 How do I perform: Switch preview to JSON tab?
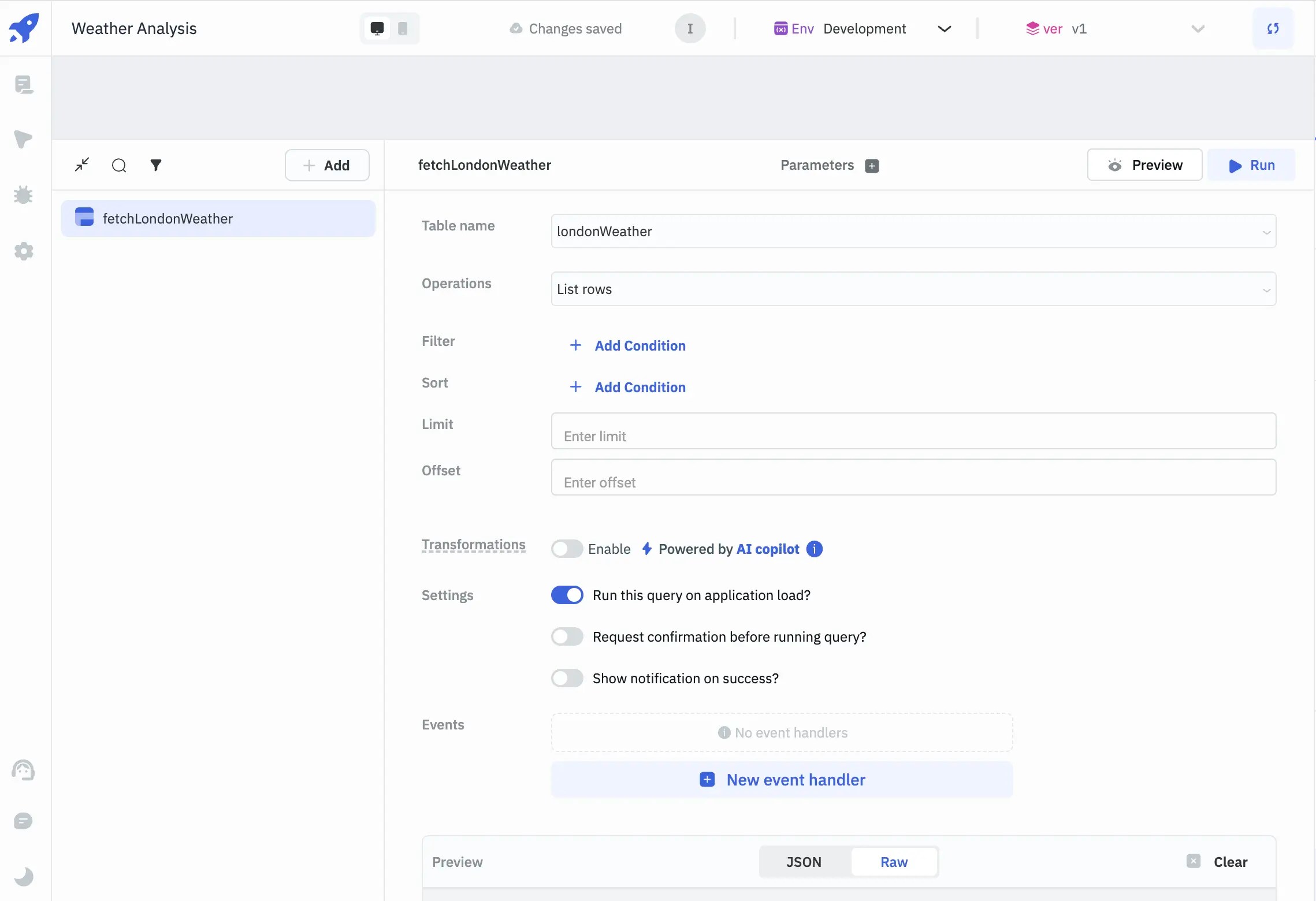[x=804, y=862]
